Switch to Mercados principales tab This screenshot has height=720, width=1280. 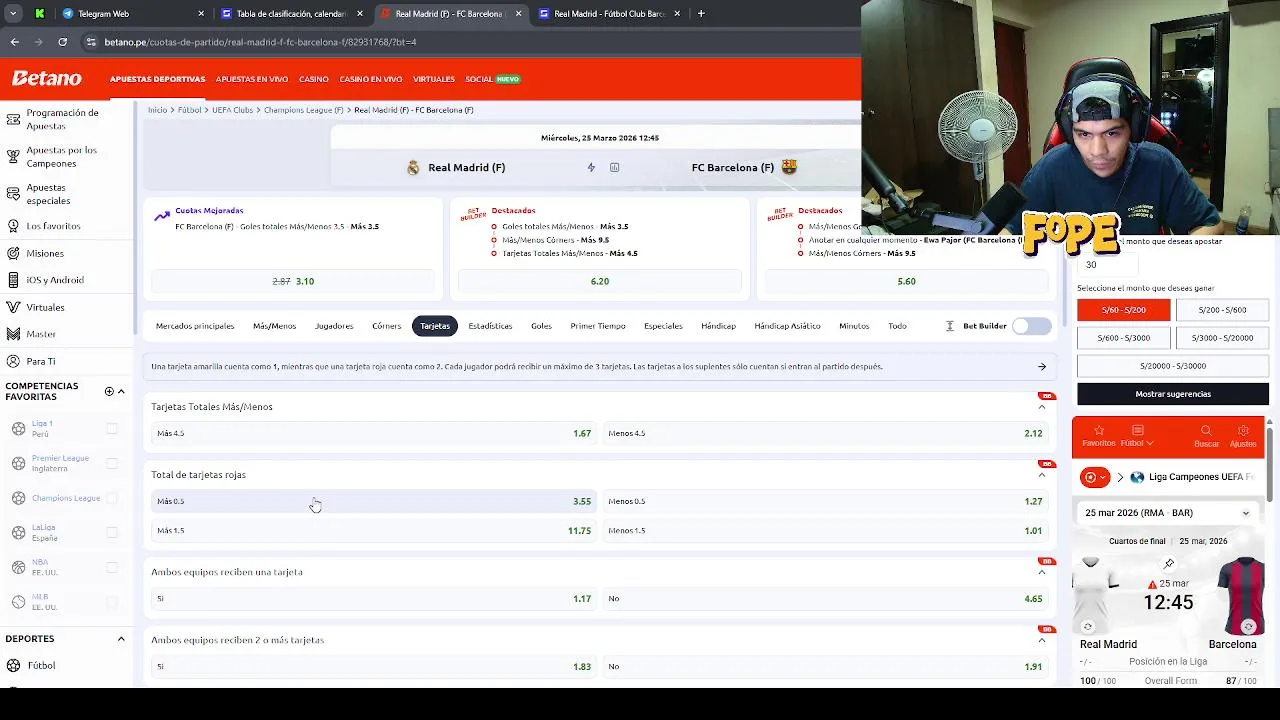(x=195, y=326)
